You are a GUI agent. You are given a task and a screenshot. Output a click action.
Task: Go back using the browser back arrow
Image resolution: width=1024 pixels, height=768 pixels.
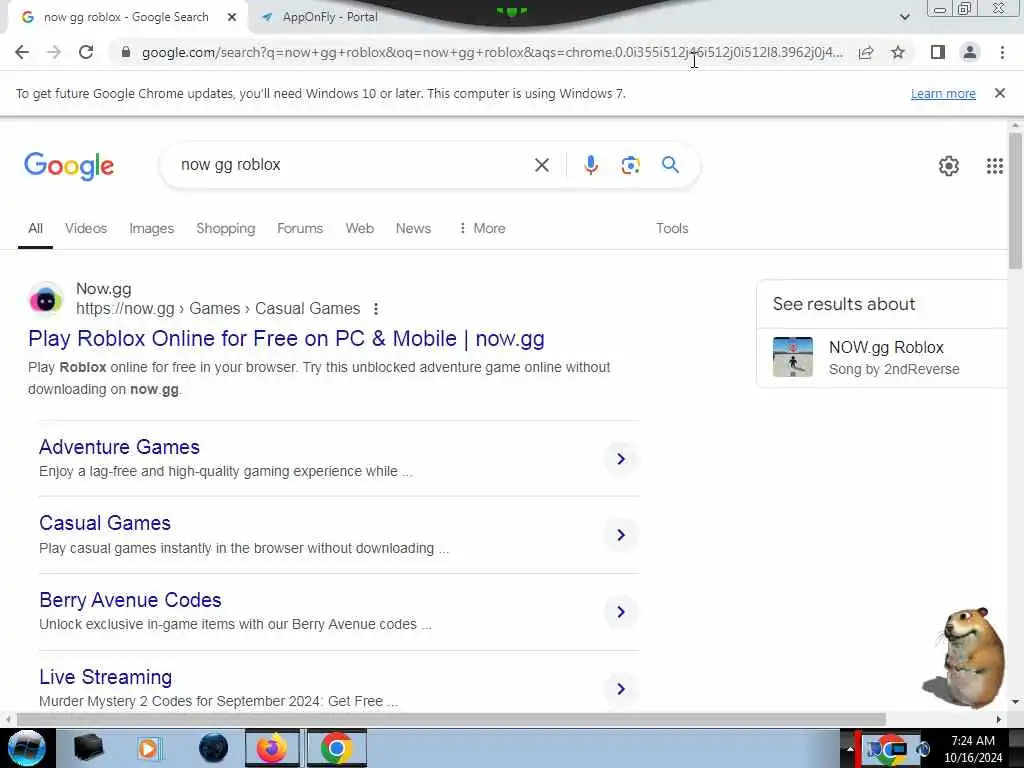click(x=22, y=52)
